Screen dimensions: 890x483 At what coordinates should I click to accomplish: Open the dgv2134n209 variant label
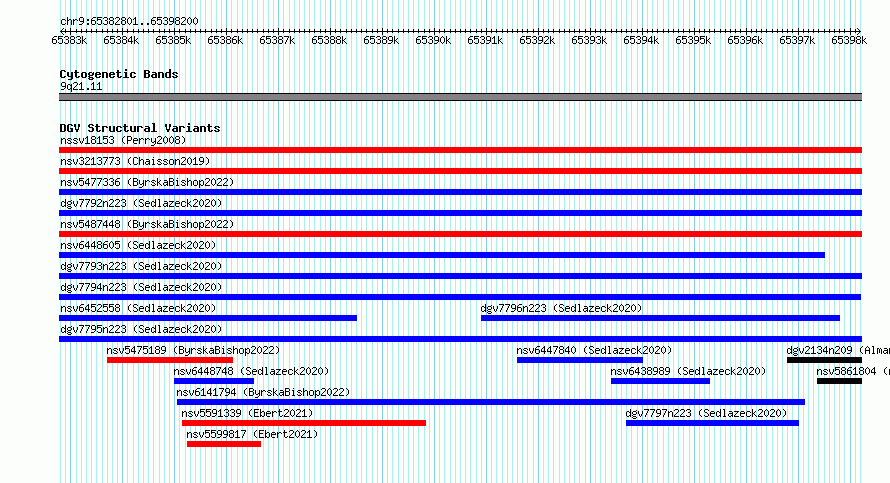click(x=838, y=350)
